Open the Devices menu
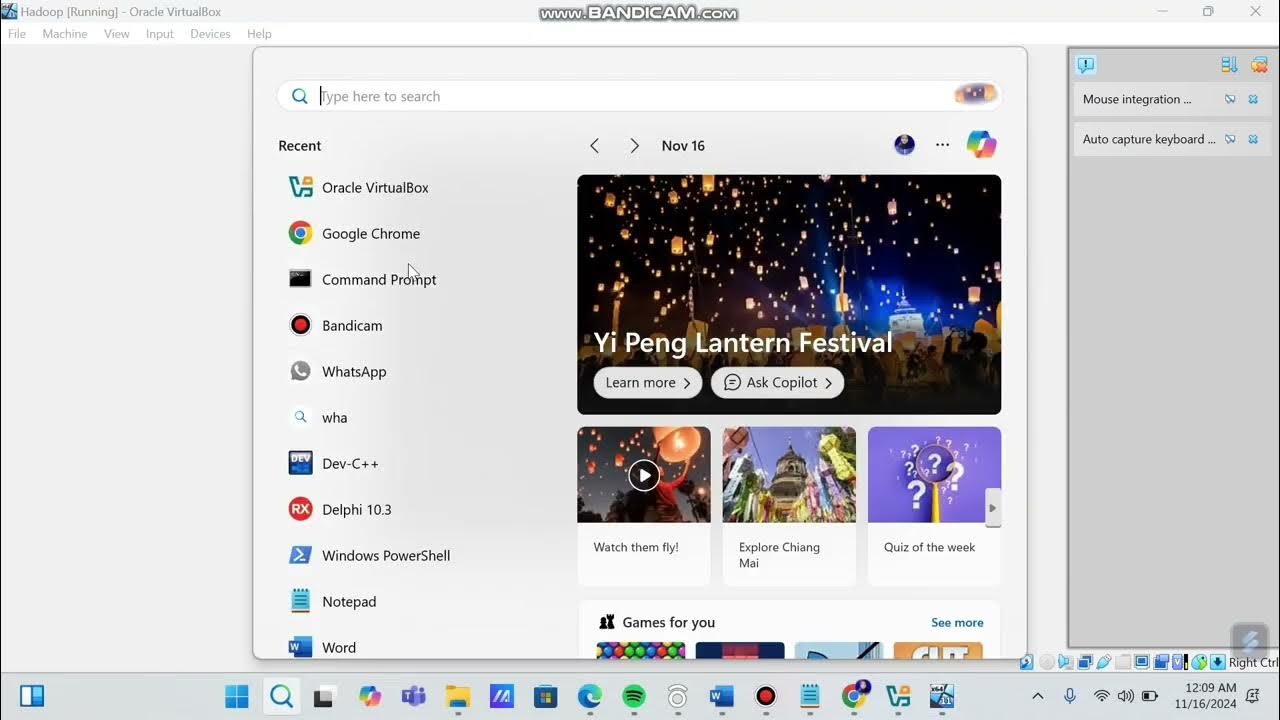 tap(210, 34)
